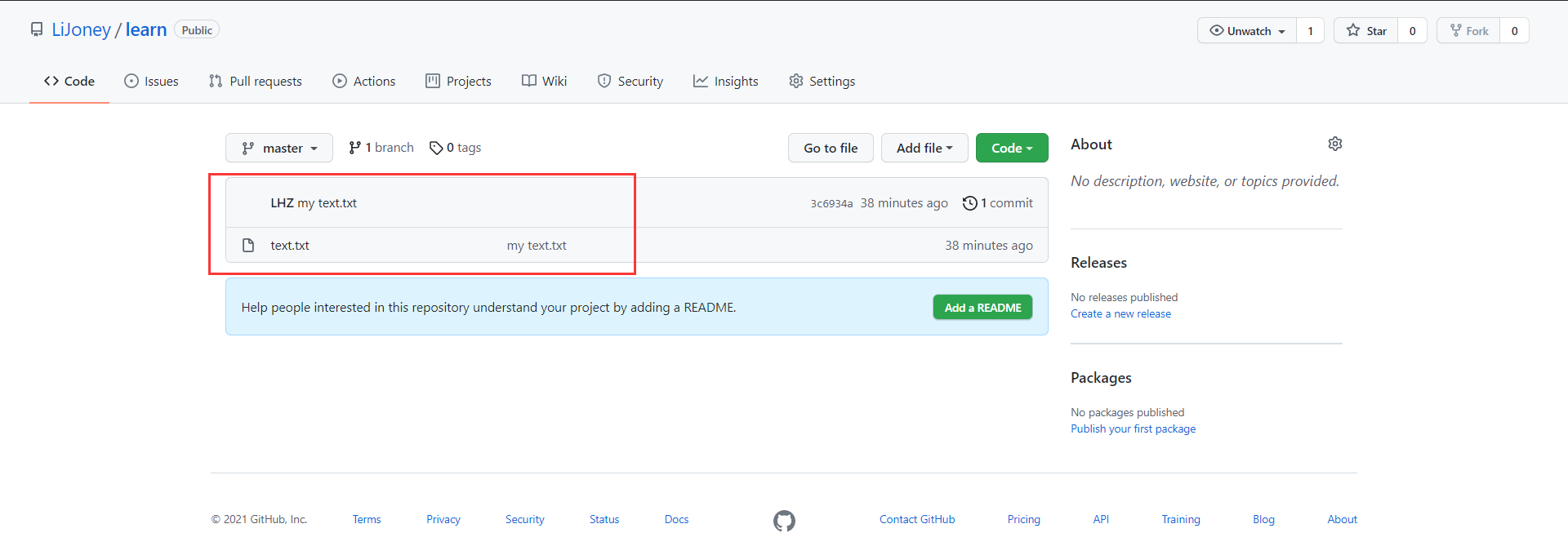
Task: Open the my text.txt commit message in file row
Action: (537, 246)
